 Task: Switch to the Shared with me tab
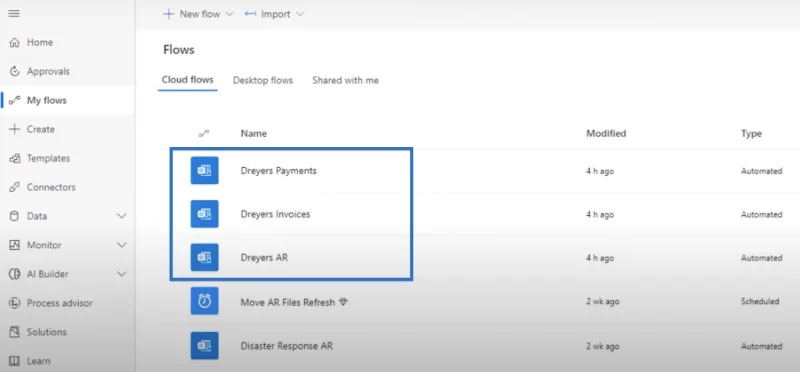click(x=345, y=80)
